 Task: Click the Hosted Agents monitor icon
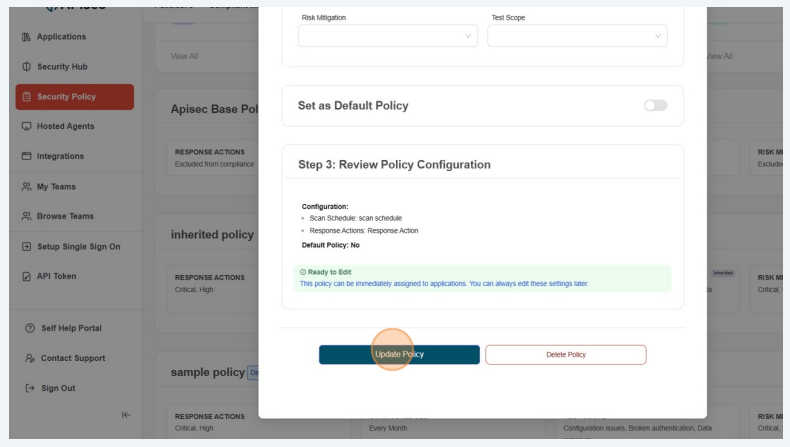click(26, 126)
